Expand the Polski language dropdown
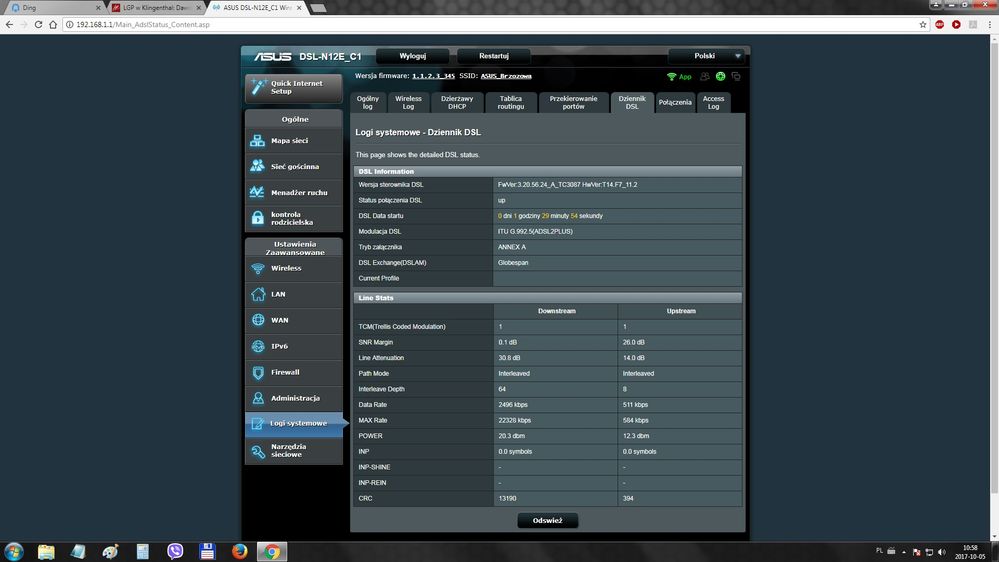Screen dimensions: 999x562 pos(706,56)
